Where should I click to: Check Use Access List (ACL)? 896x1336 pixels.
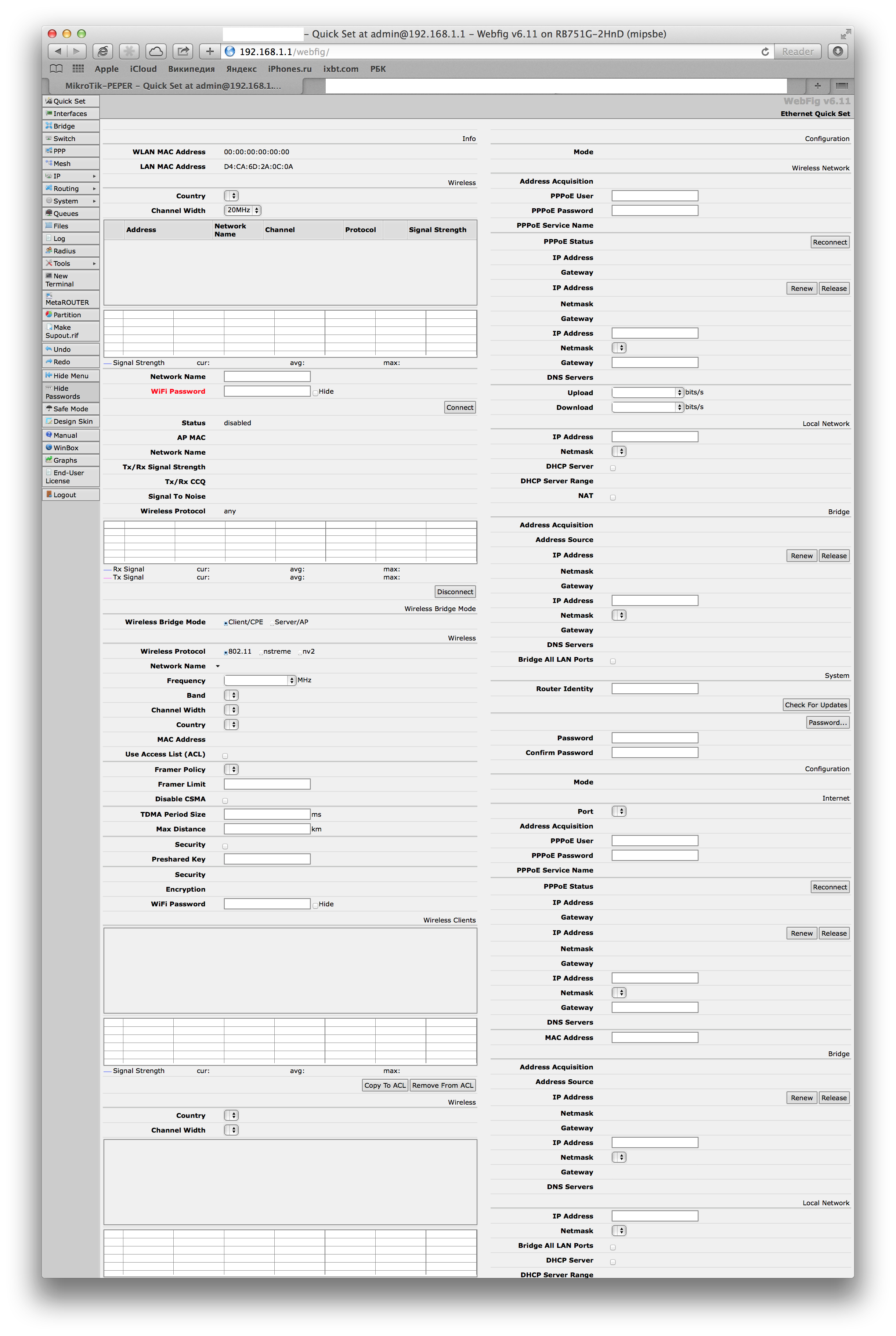(x=225, y=755)
